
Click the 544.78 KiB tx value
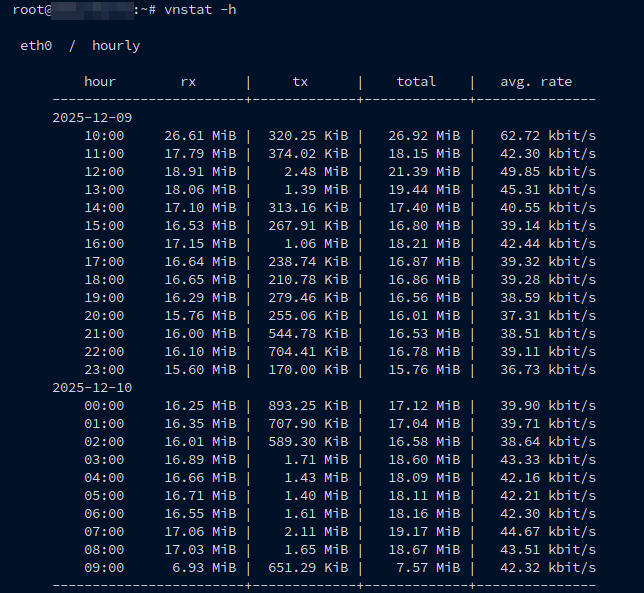click(308, 334)
